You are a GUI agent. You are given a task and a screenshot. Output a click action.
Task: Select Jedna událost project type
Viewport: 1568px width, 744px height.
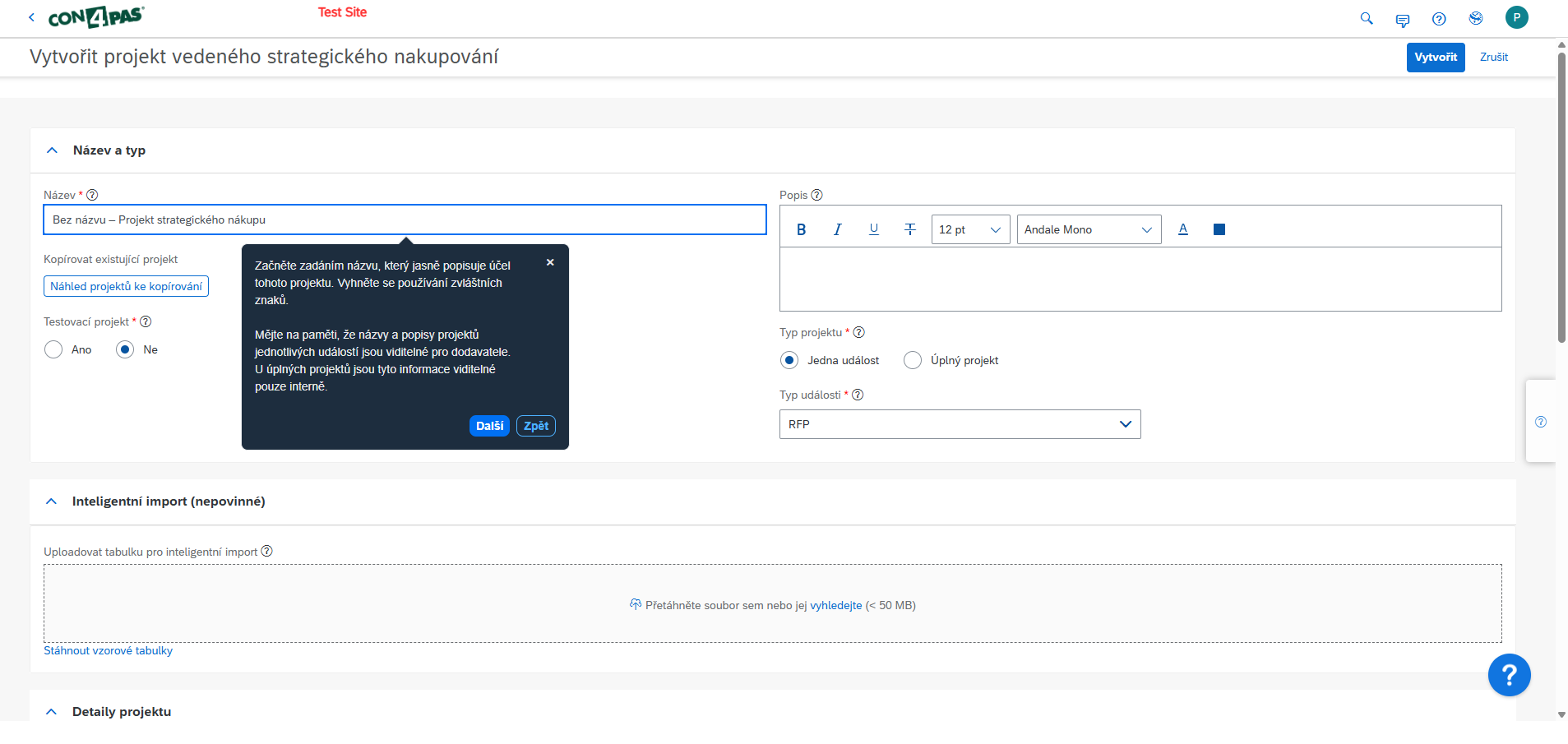click(x=789, y=360)
